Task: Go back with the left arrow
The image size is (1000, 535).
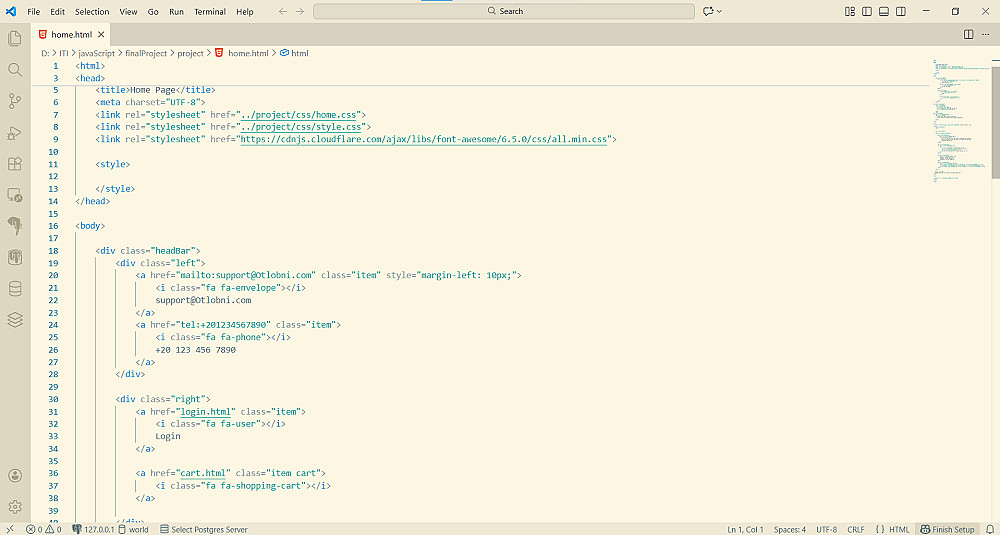Action: [283, 11]
